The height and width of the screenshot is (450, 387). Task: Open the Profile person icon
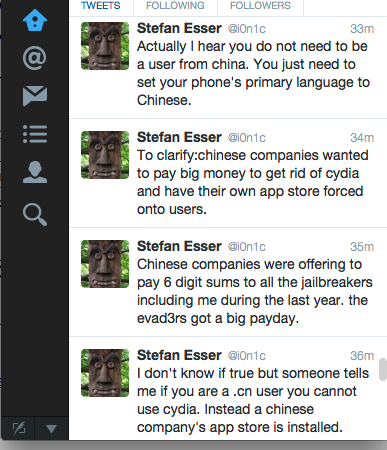pyautogui.click(x=35, y=172)
